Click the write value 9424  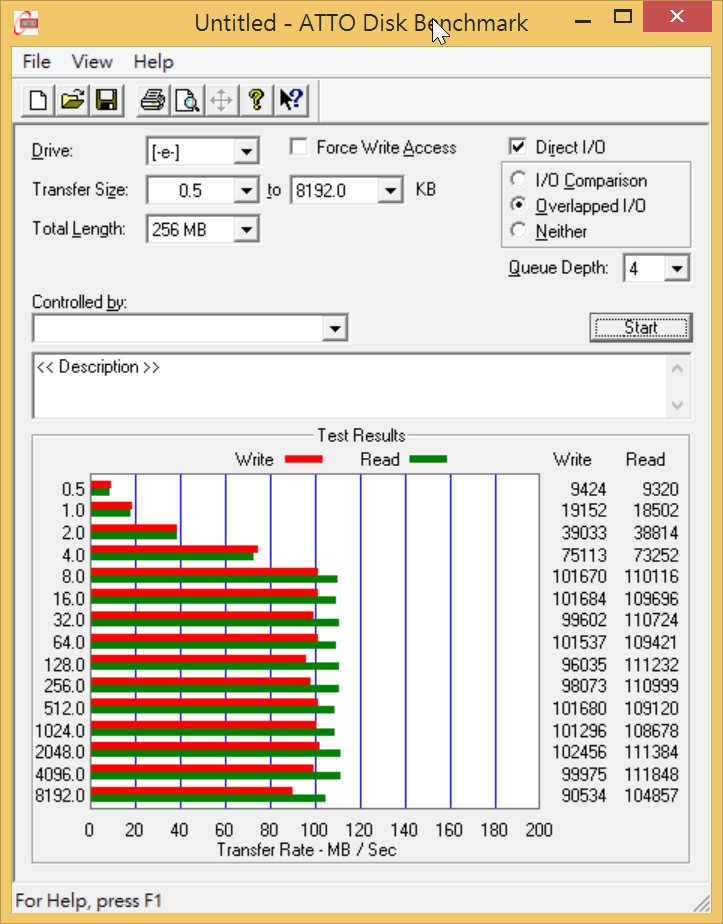click(x=587, y=489)
